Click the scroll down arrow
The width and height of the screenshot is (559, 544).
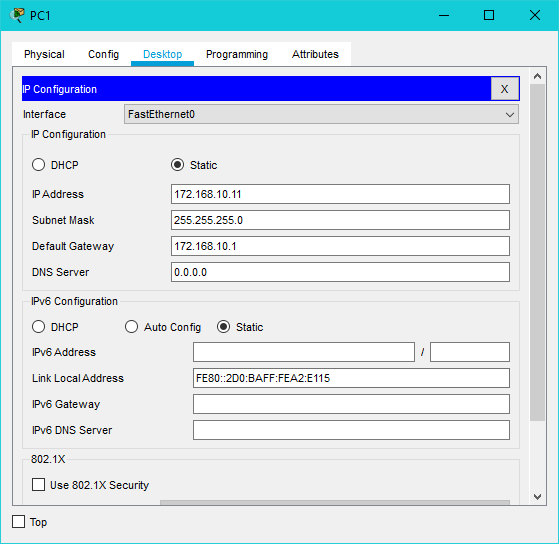coord(538,497)
